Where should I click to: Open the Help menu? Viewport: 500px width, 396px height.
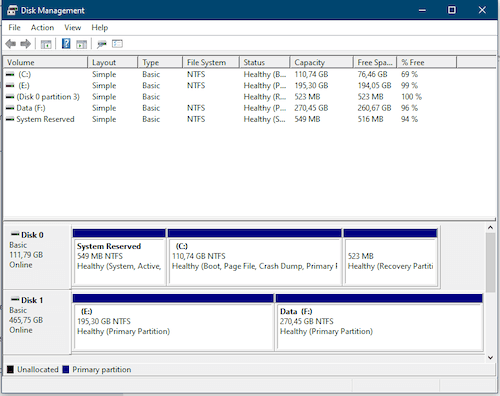pos(100,28)
